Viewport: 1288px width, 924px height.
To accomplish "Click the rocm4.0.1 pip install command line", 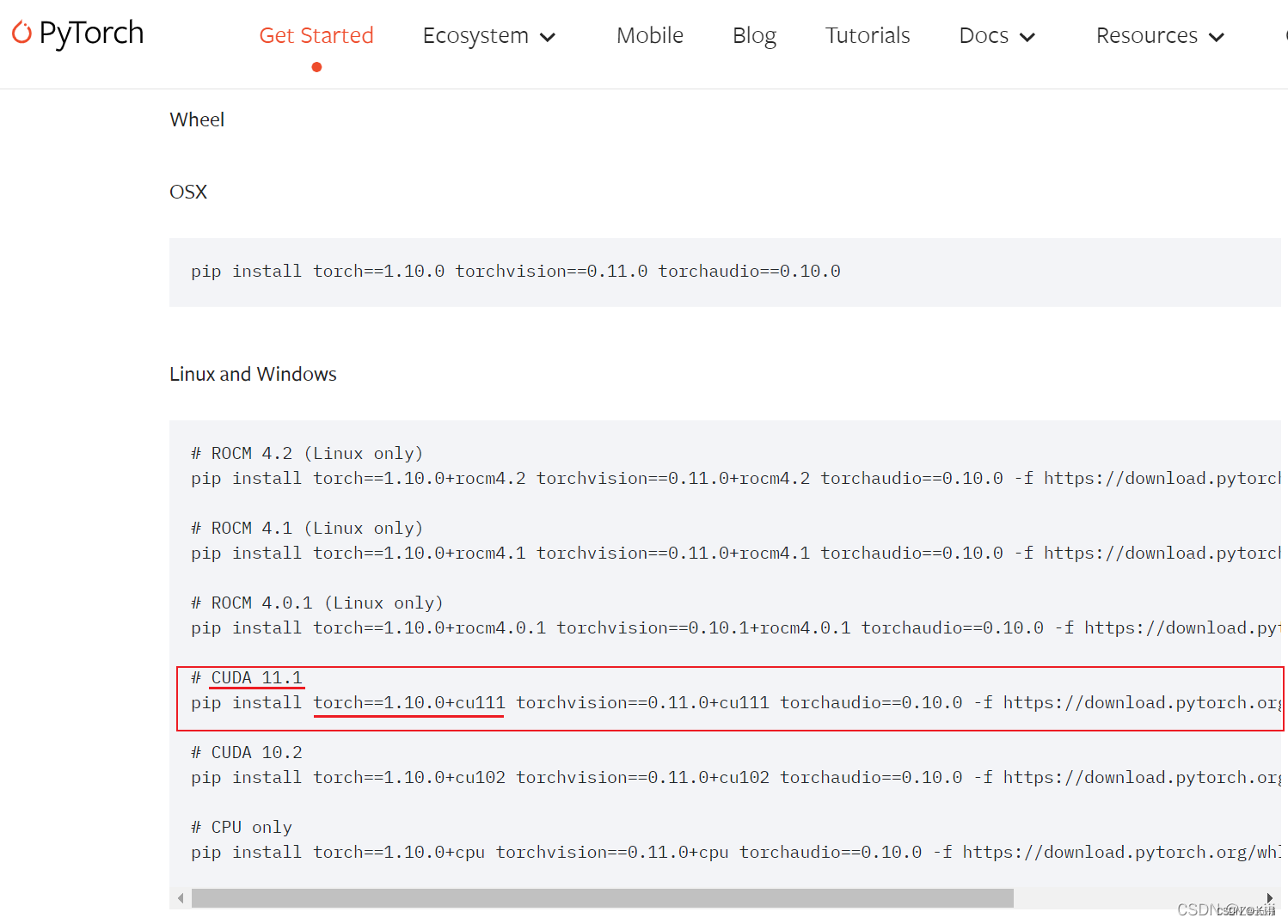I will point(736,627).
